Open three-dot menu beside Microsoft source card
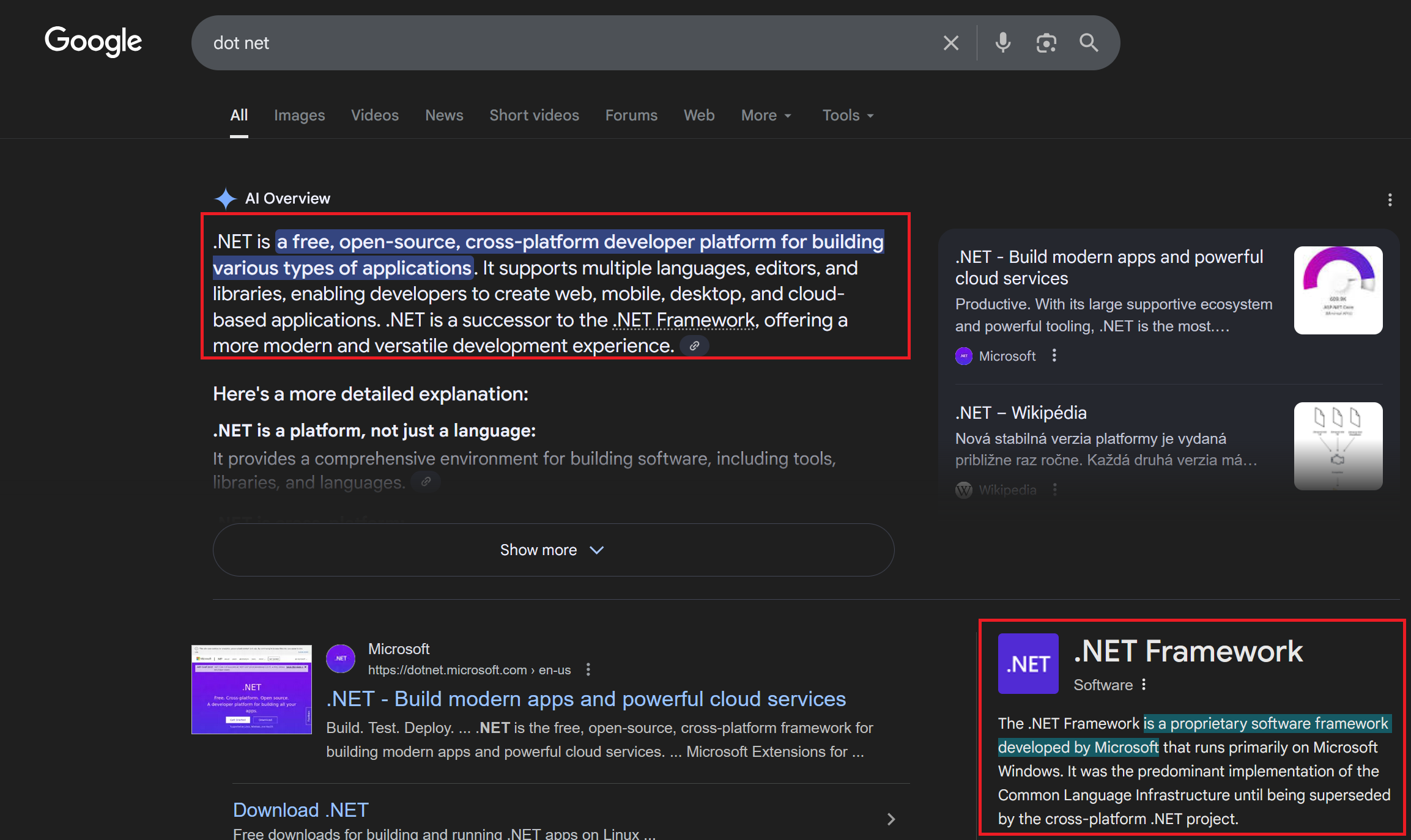Image resolution: width=1411 pixels, height=840 pixels. [1054, 356]
